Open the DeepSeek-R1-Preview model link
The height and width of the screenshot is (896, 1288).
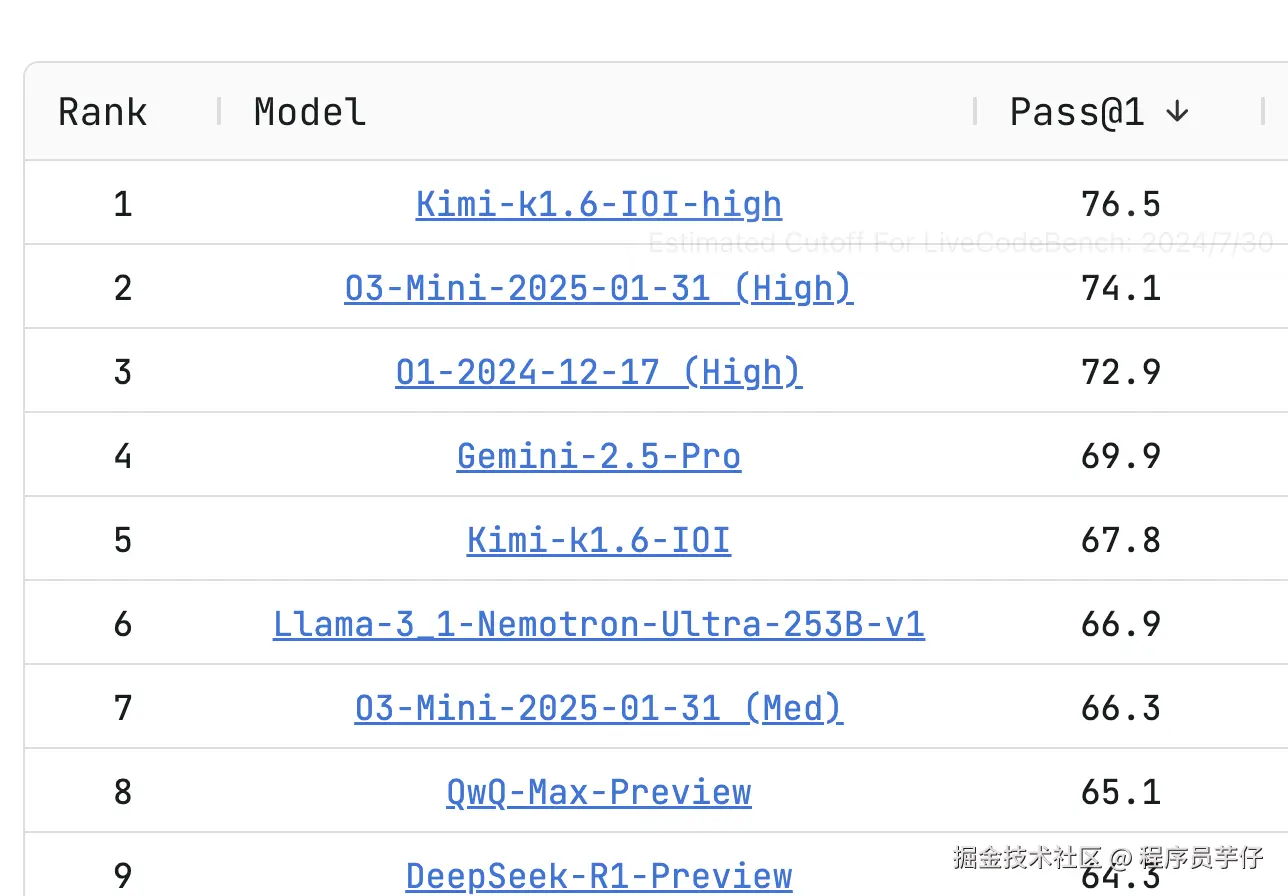[x=599, y=876]
